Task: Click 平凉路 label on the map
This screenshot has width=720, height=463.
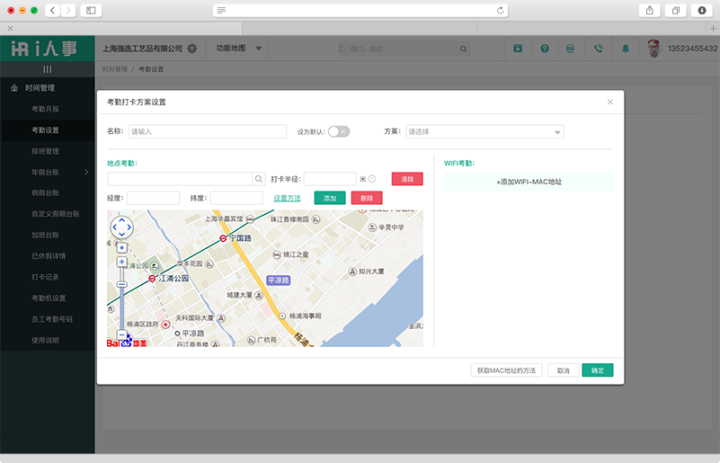Action: coord(279,280)
